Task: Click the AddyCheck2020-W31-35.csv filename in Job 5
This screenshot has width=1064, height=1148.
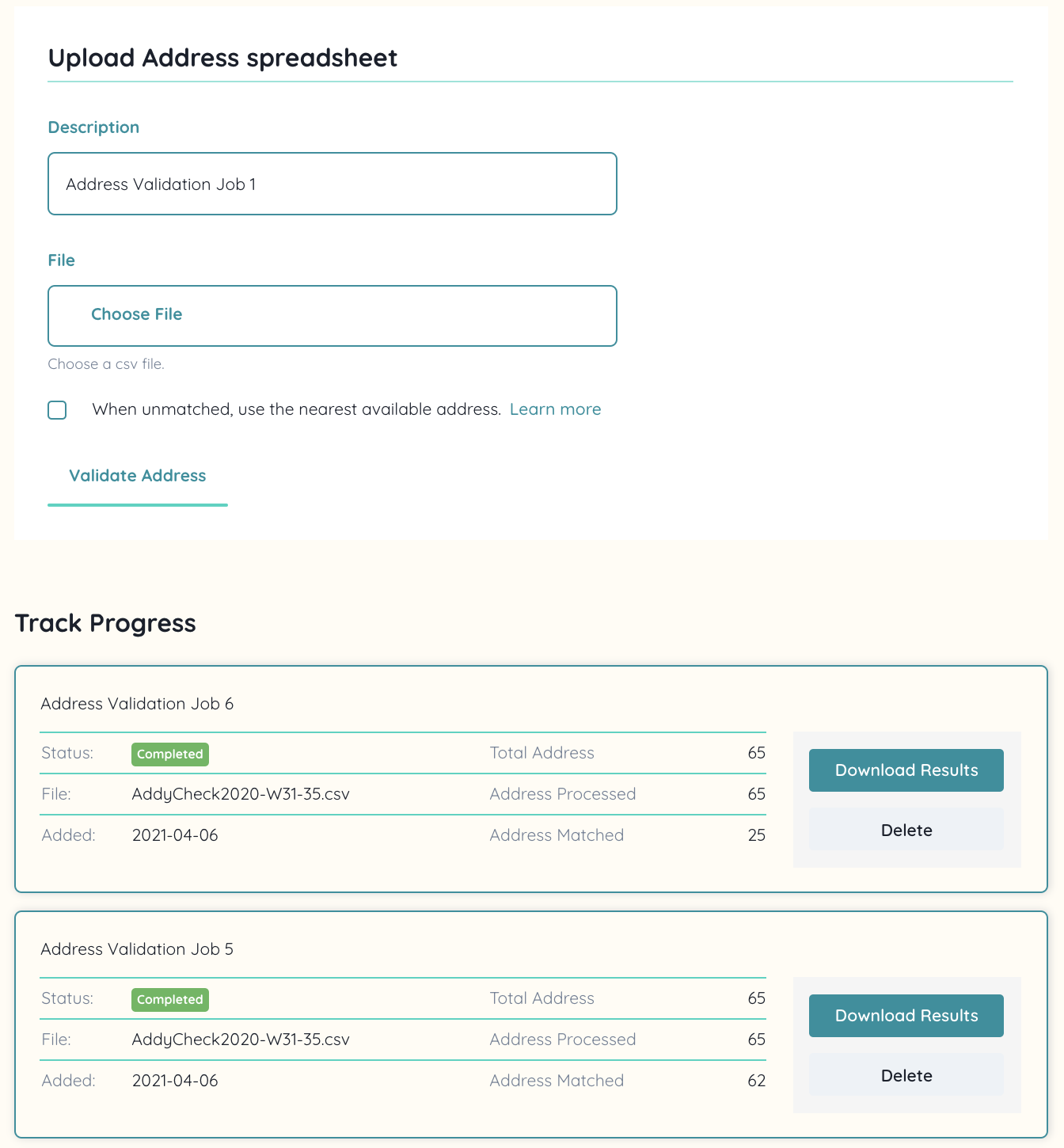Action: coord(240,1040)
